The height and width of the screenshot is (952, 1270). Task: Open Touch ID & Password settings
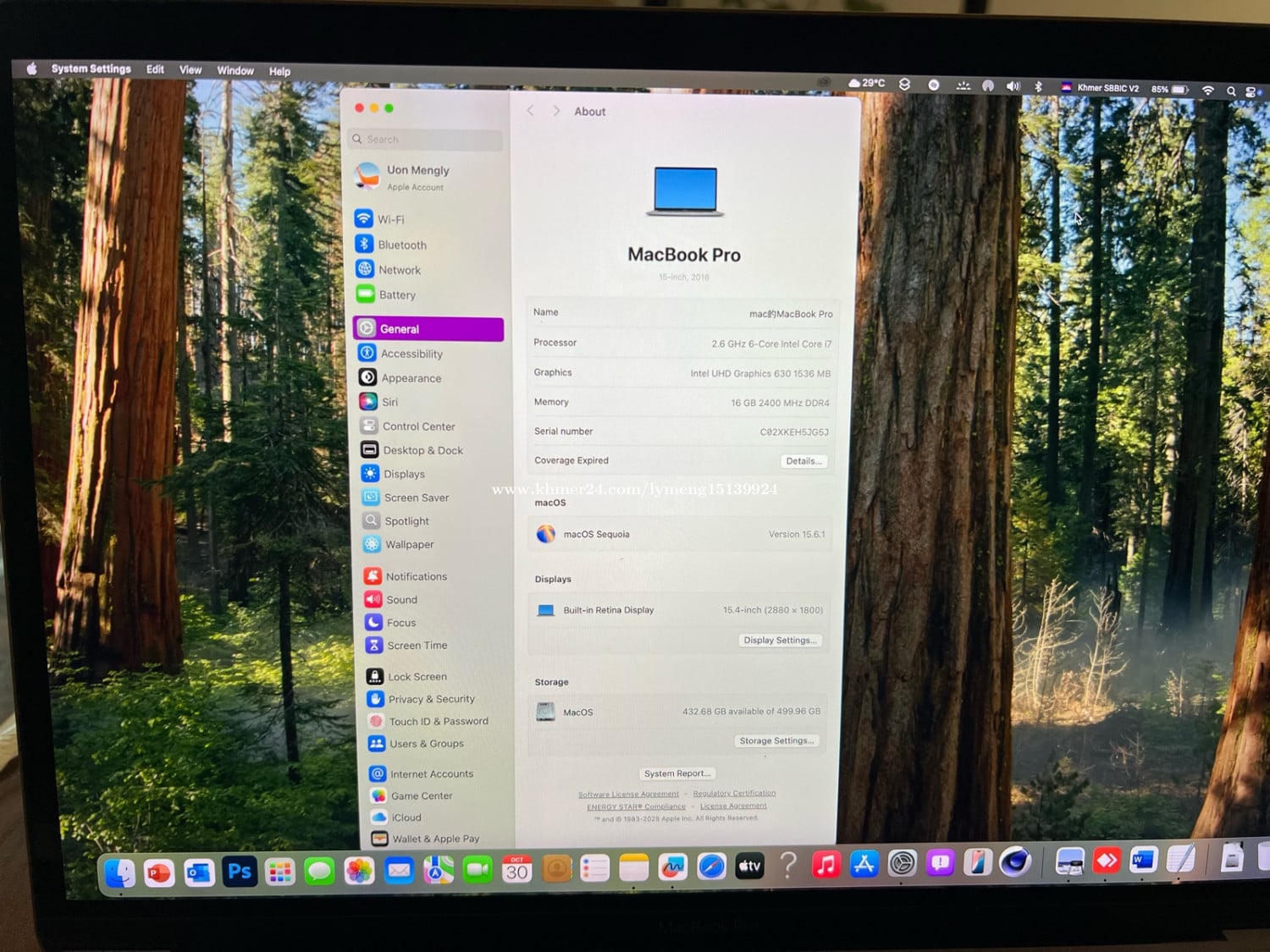[x=437, y=721]
